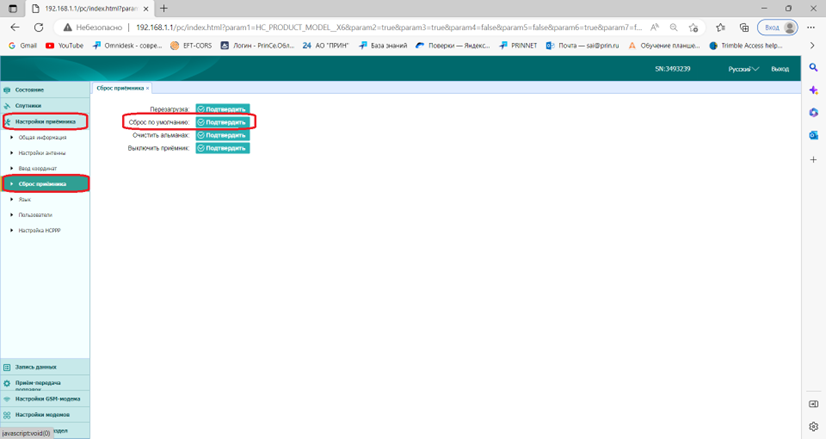Click the Состояние monitor icon
Screen dimensions: 826x439
(x=7, y=90)
